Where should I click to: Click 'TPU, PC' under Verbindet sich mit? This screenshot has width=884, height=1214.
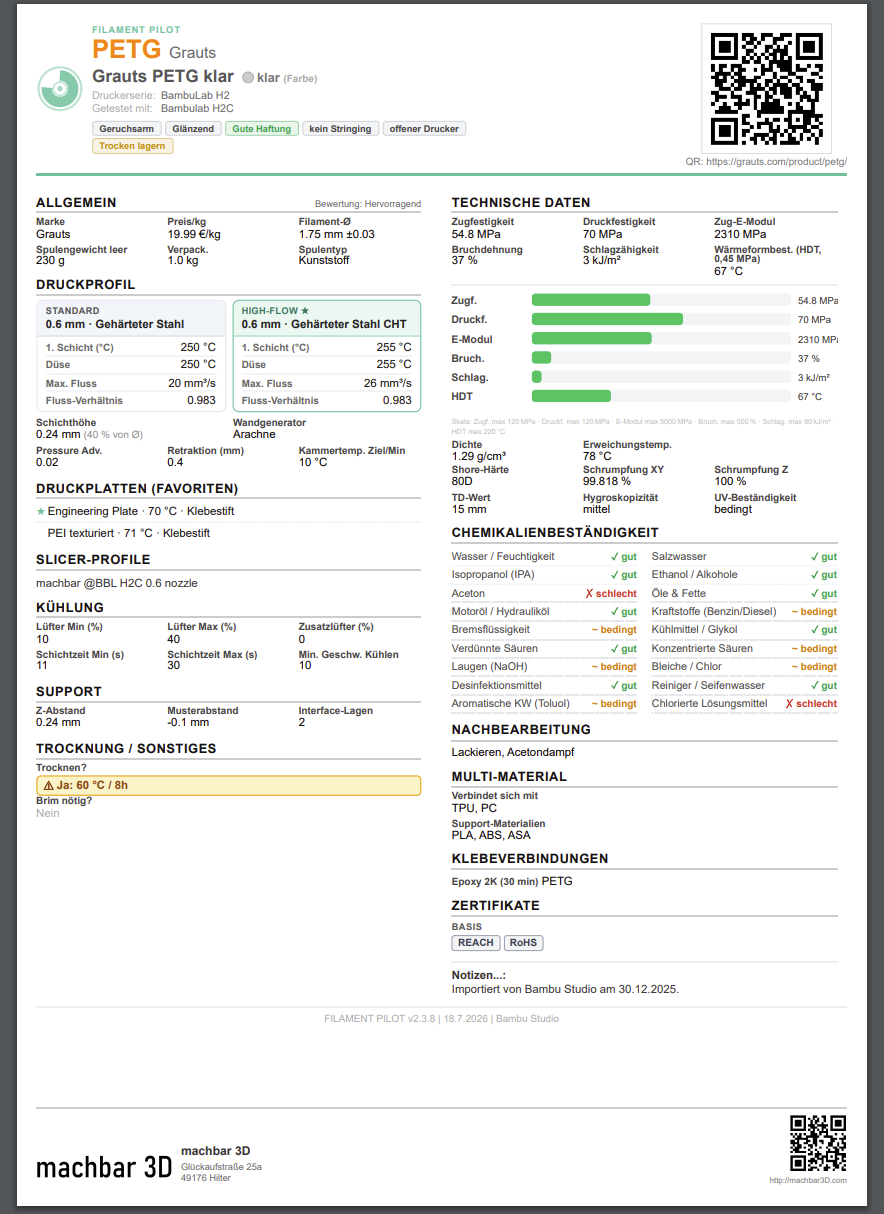pos(474,808)
